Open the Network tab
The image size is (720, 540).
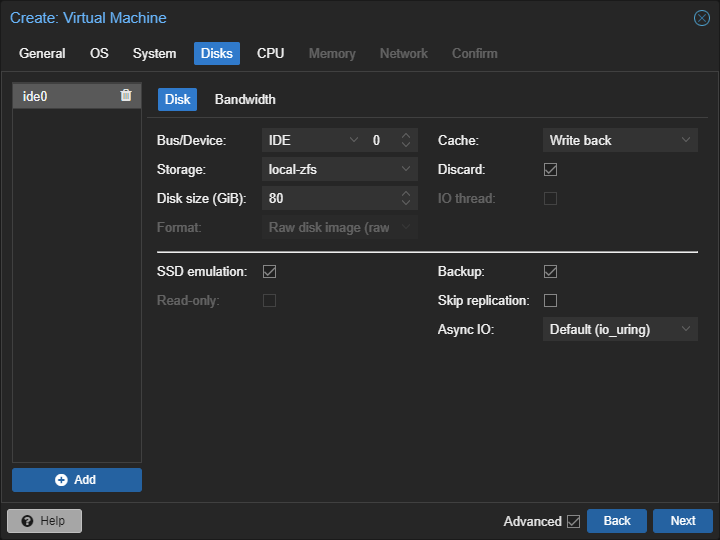pos(404,53)
